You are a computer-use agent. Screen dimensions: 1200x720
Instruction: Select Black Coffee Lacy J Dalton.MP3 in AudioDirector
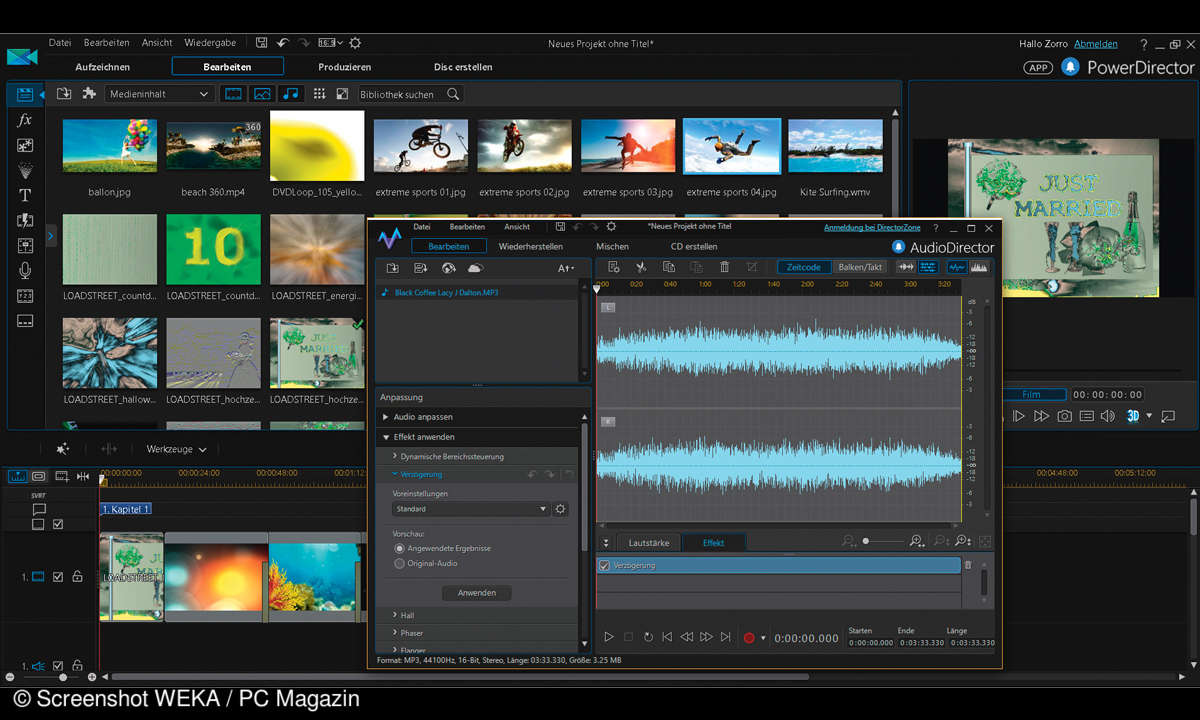pyautogui.click(x=446, y=292)
